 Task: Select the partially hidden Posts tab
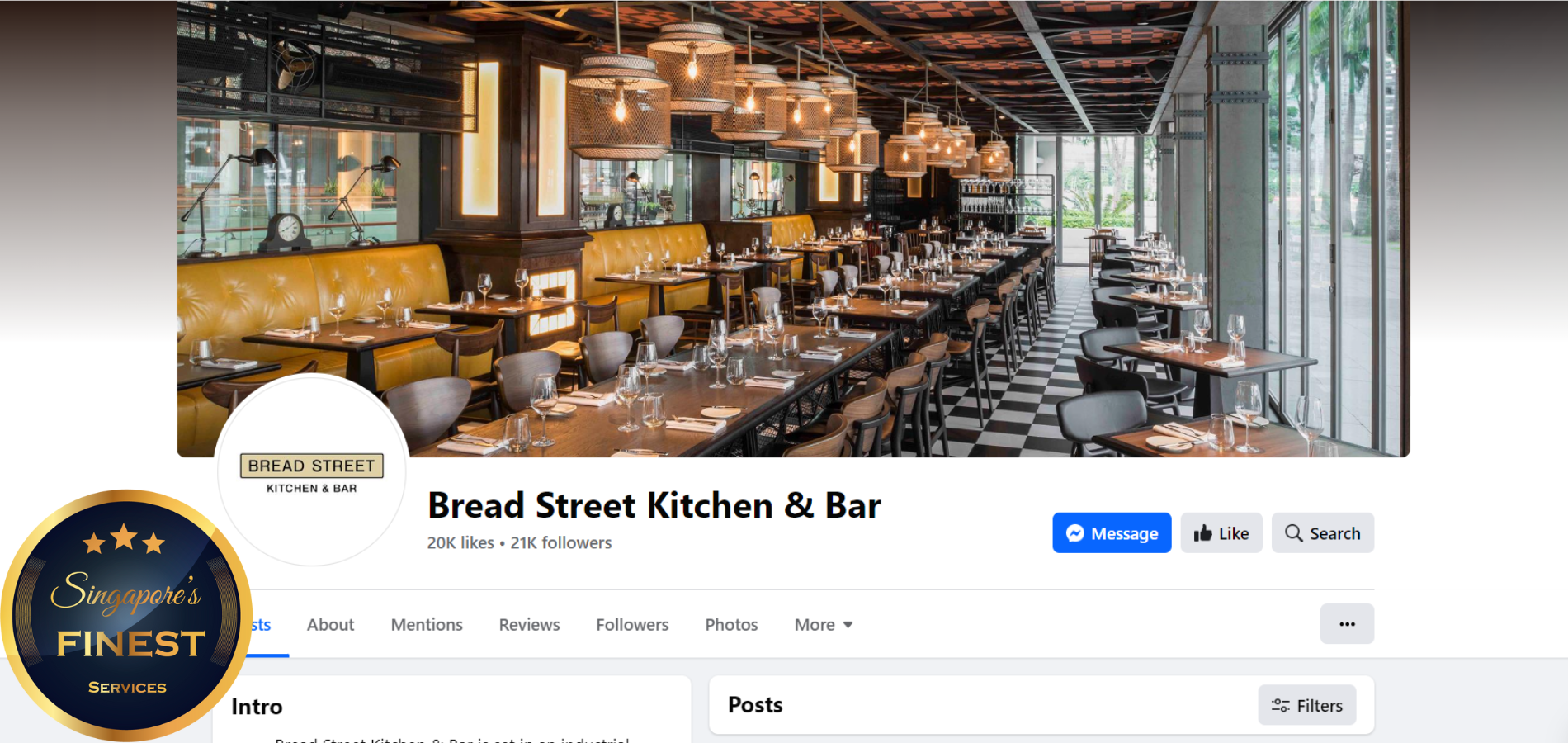click(262, 625)
